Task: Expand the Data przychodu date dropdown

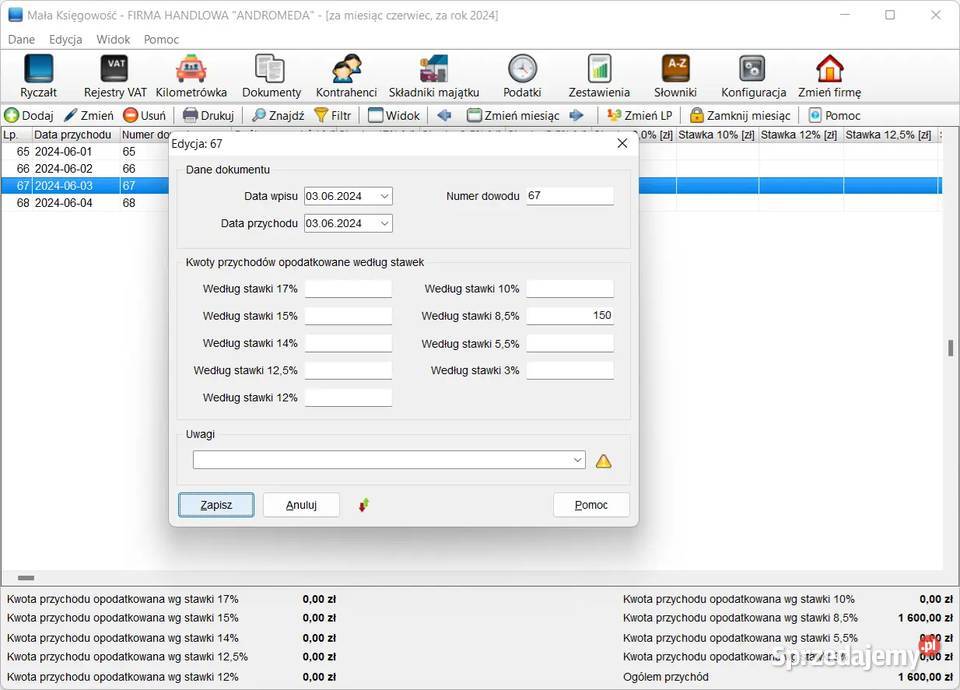Action: (384, 223)
